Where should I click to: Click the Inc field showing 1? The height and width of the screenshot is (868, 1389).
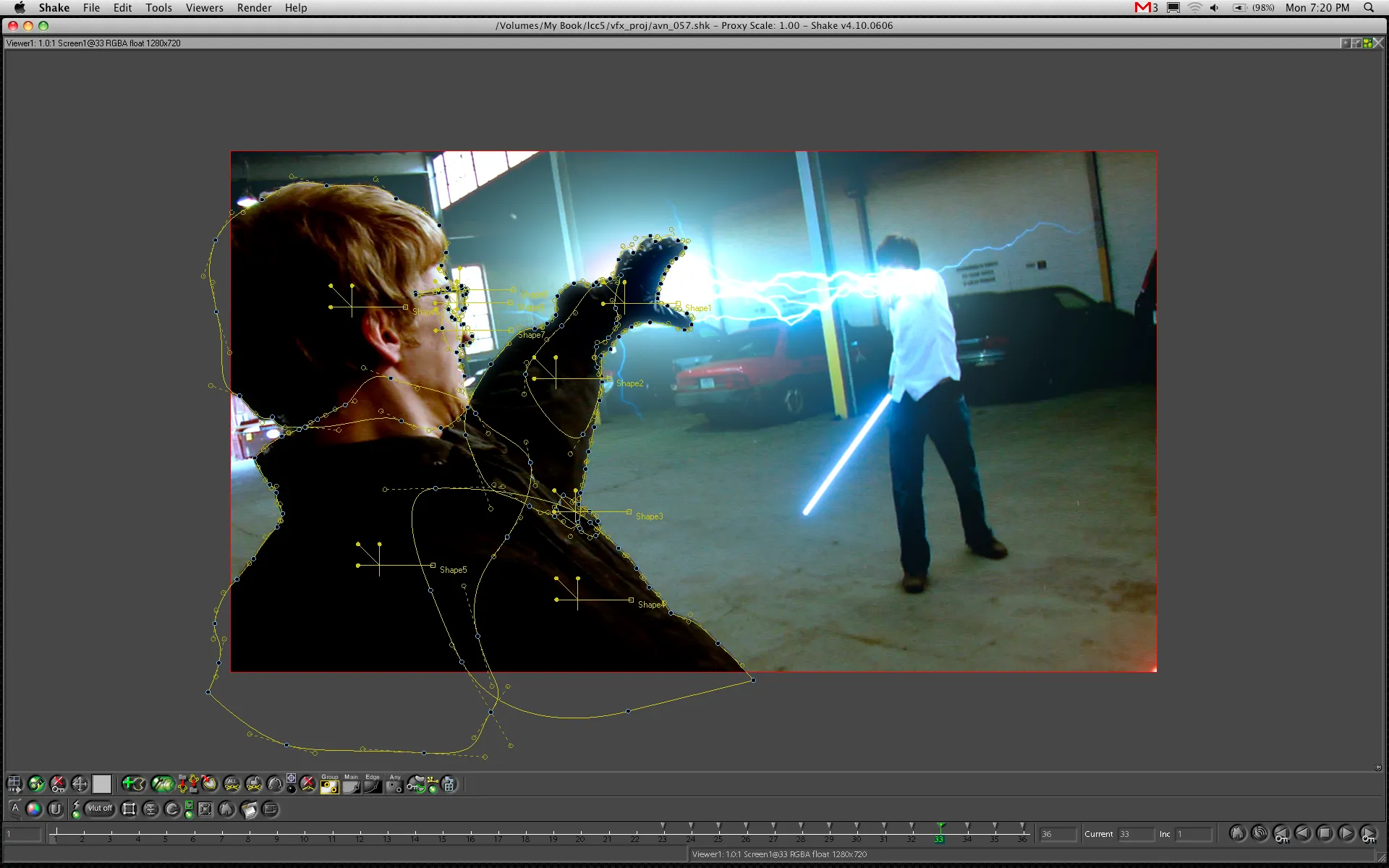1194,834
